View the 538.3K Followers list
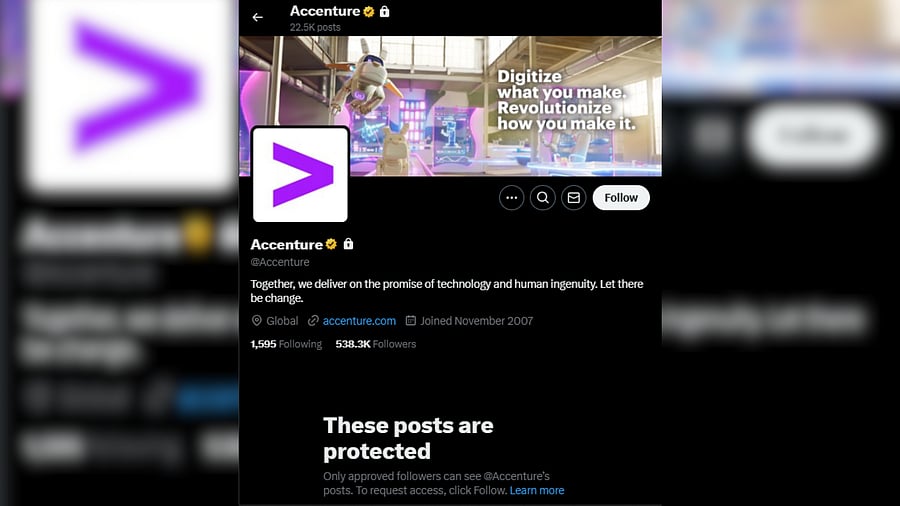This screenshot has width=900, height=506. tap(375, 344)
